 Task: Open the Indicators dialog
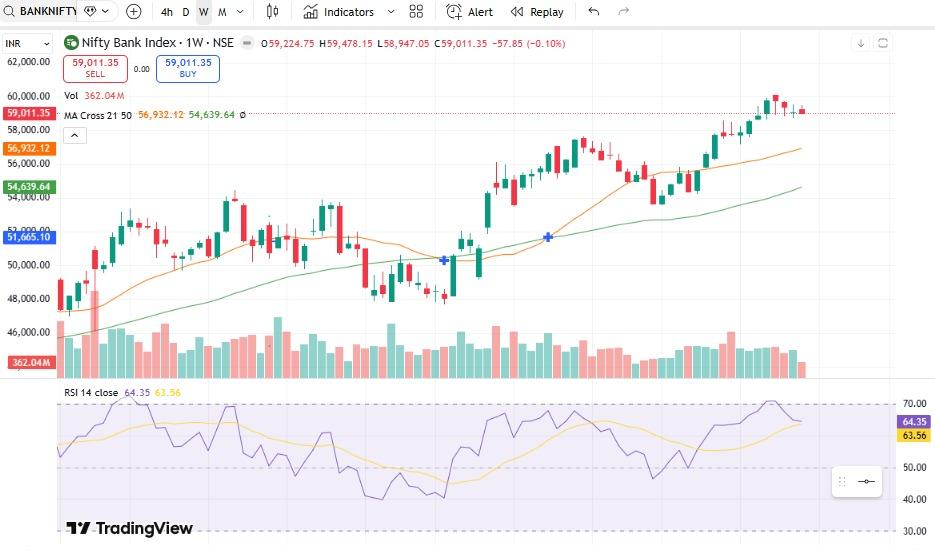click(x=339, y=11)
